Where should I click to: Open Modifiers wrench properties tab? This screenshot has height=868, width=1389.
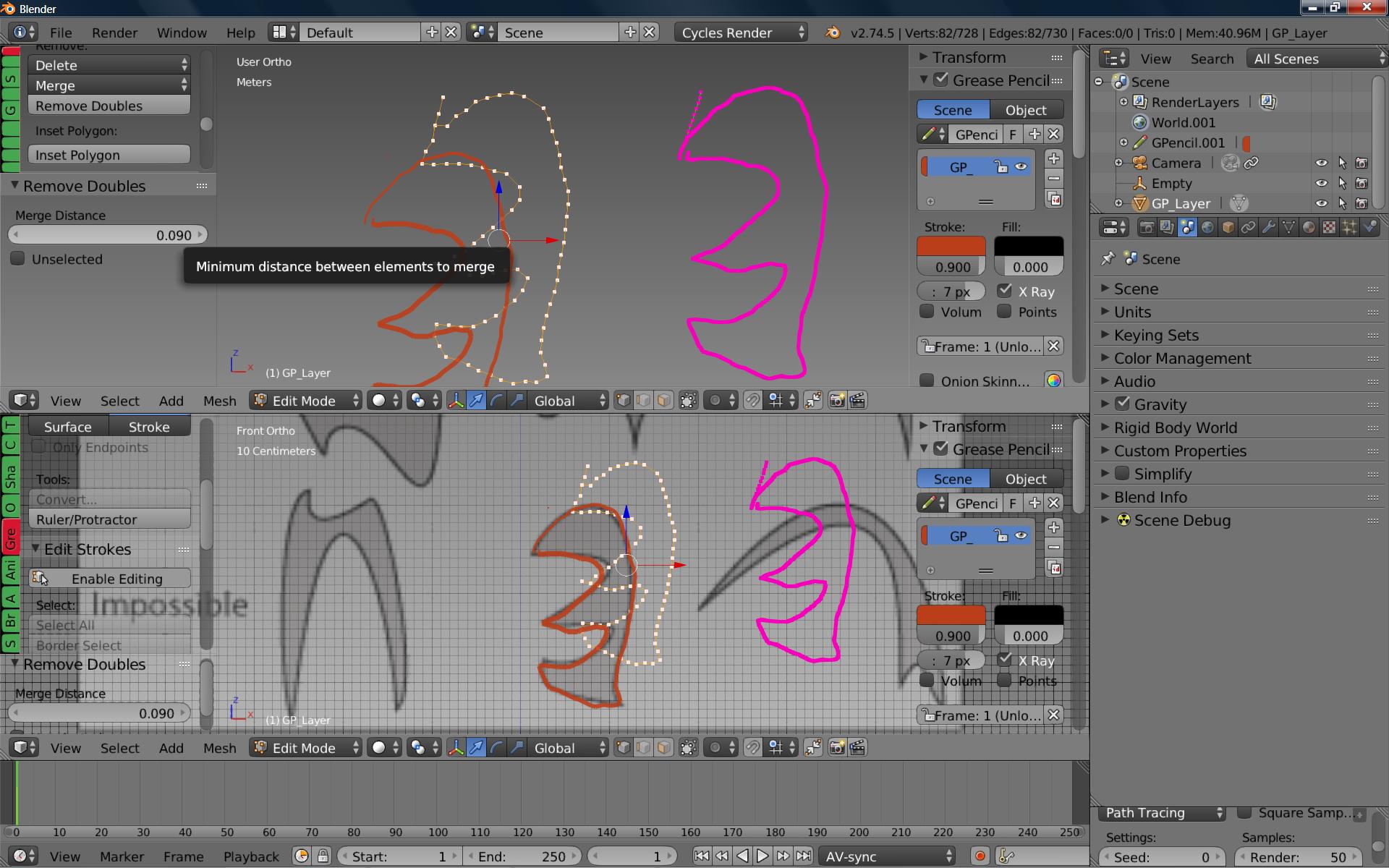[1268, 228]
